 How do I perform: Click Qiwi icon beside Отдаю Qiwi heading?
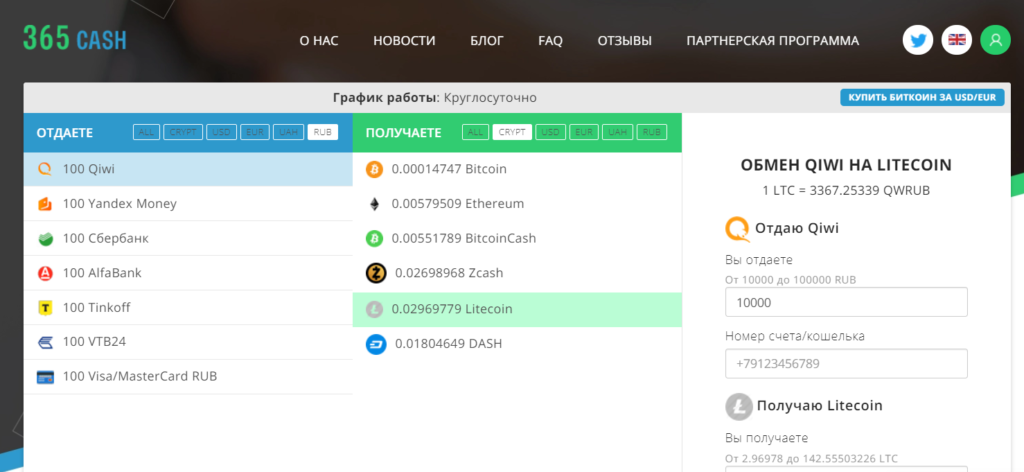click(737, 228)
